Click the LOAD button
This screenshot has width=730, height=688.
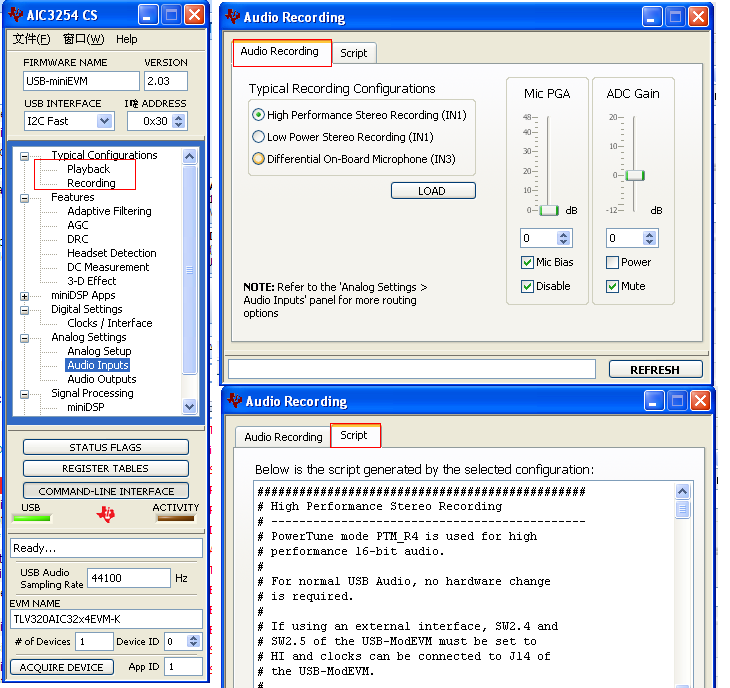(433, 191)
